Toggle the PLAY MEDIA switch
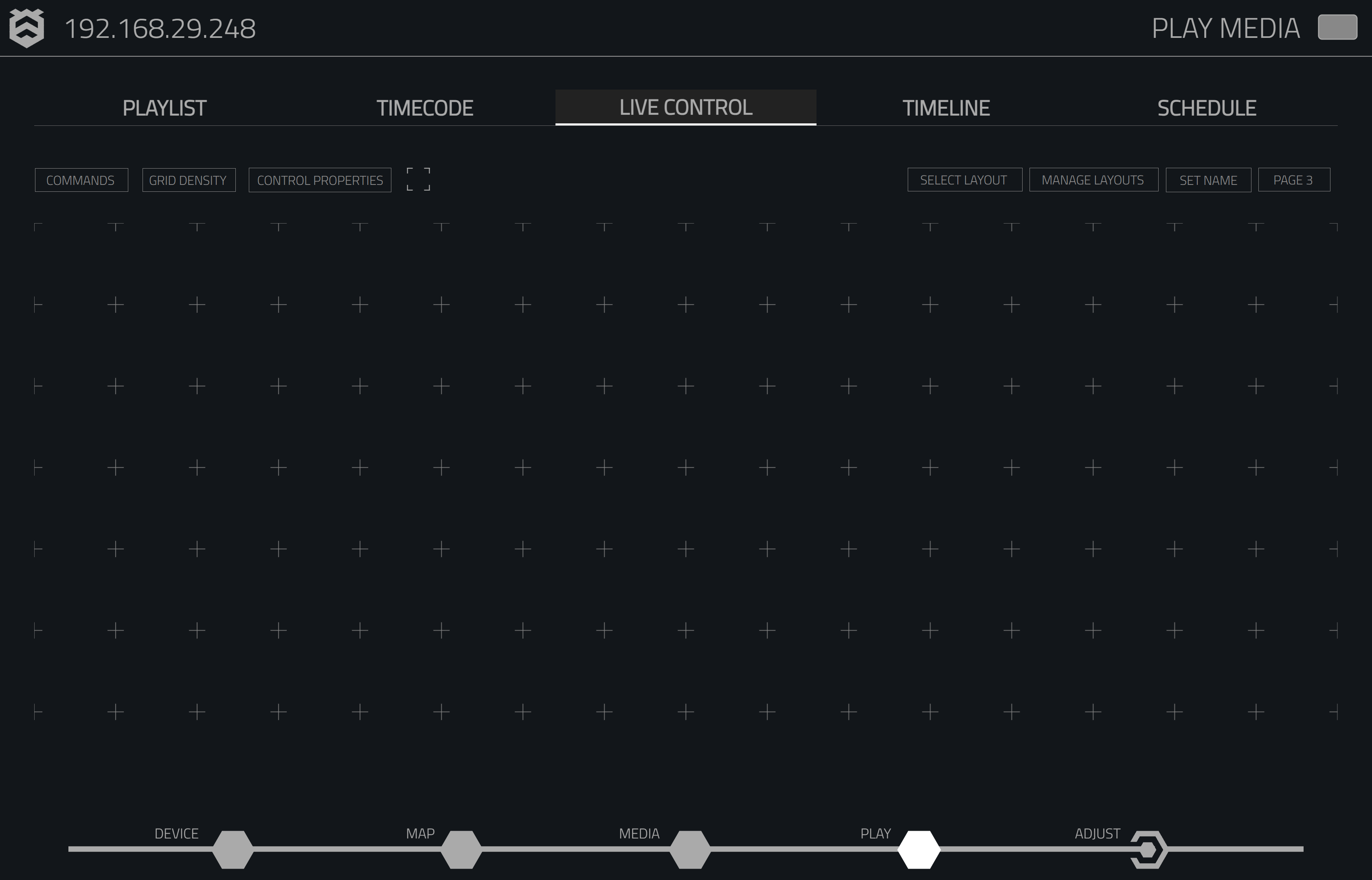This screenshot has height=880, width=1372. [1337, 27]
